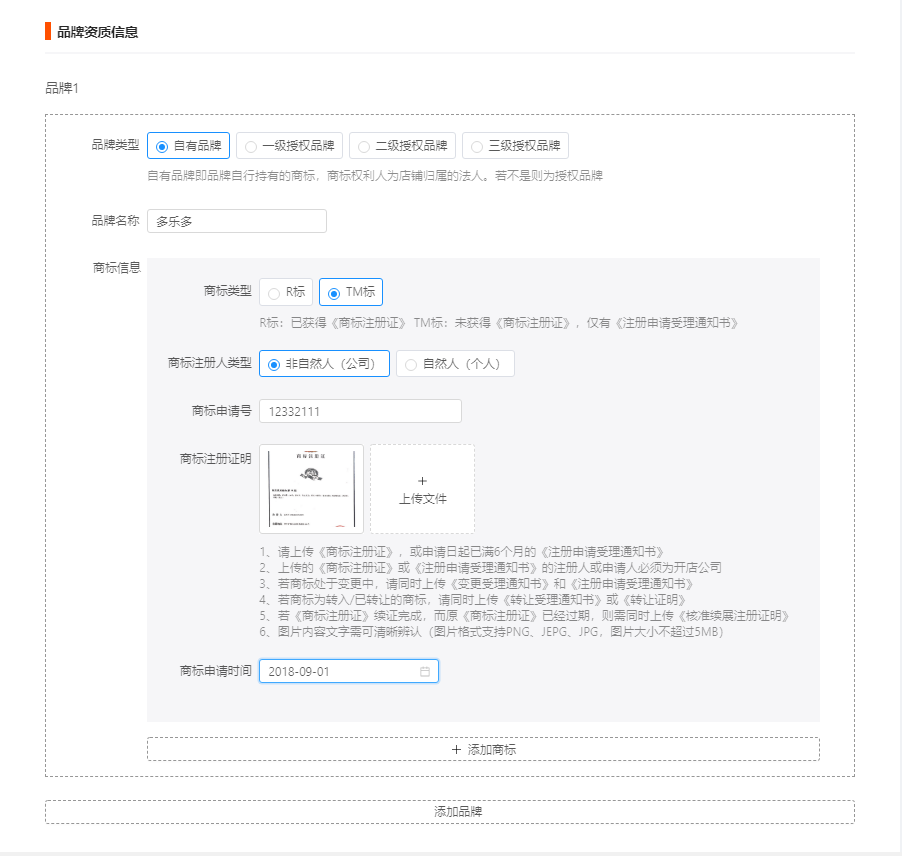This screenshot has width=902, height=856.
Task: Click upload note 2 about 开店公司
Action: (x=490, y=568)
